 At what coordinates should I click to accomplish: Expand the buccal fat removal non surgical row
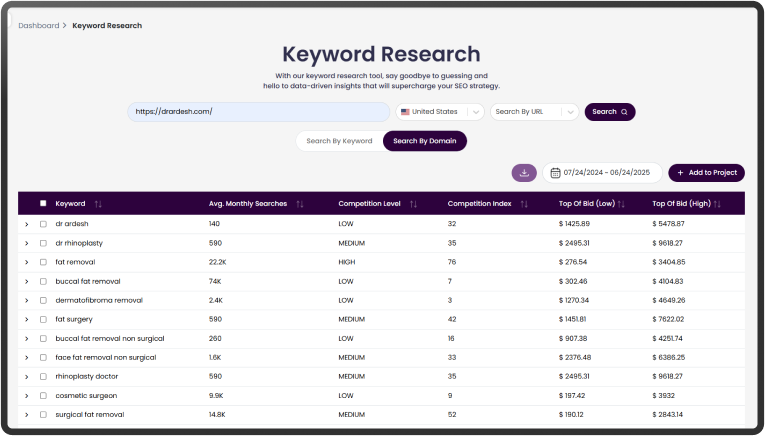pyautogui.click(x=26, y=339)
